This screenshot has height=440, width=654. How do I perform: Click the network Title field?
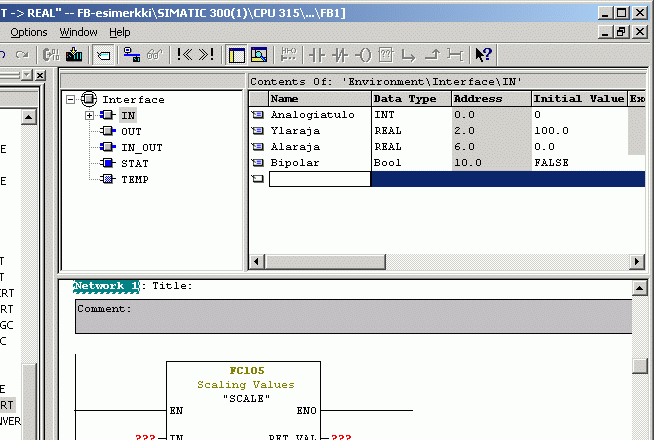(172, 286)
